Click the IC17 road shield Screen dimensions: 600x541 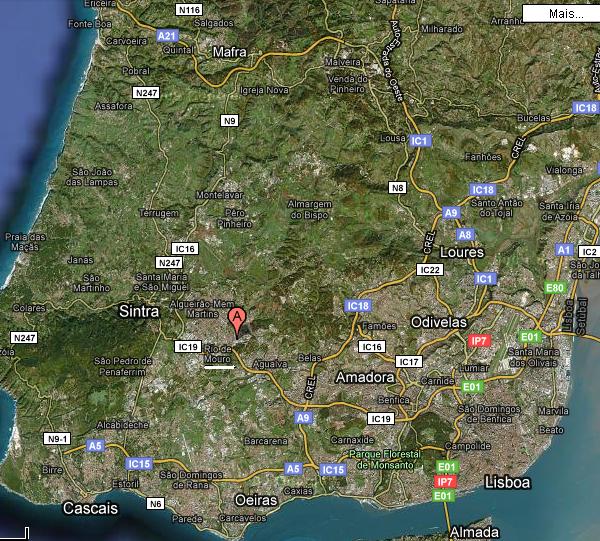point(409,361)
